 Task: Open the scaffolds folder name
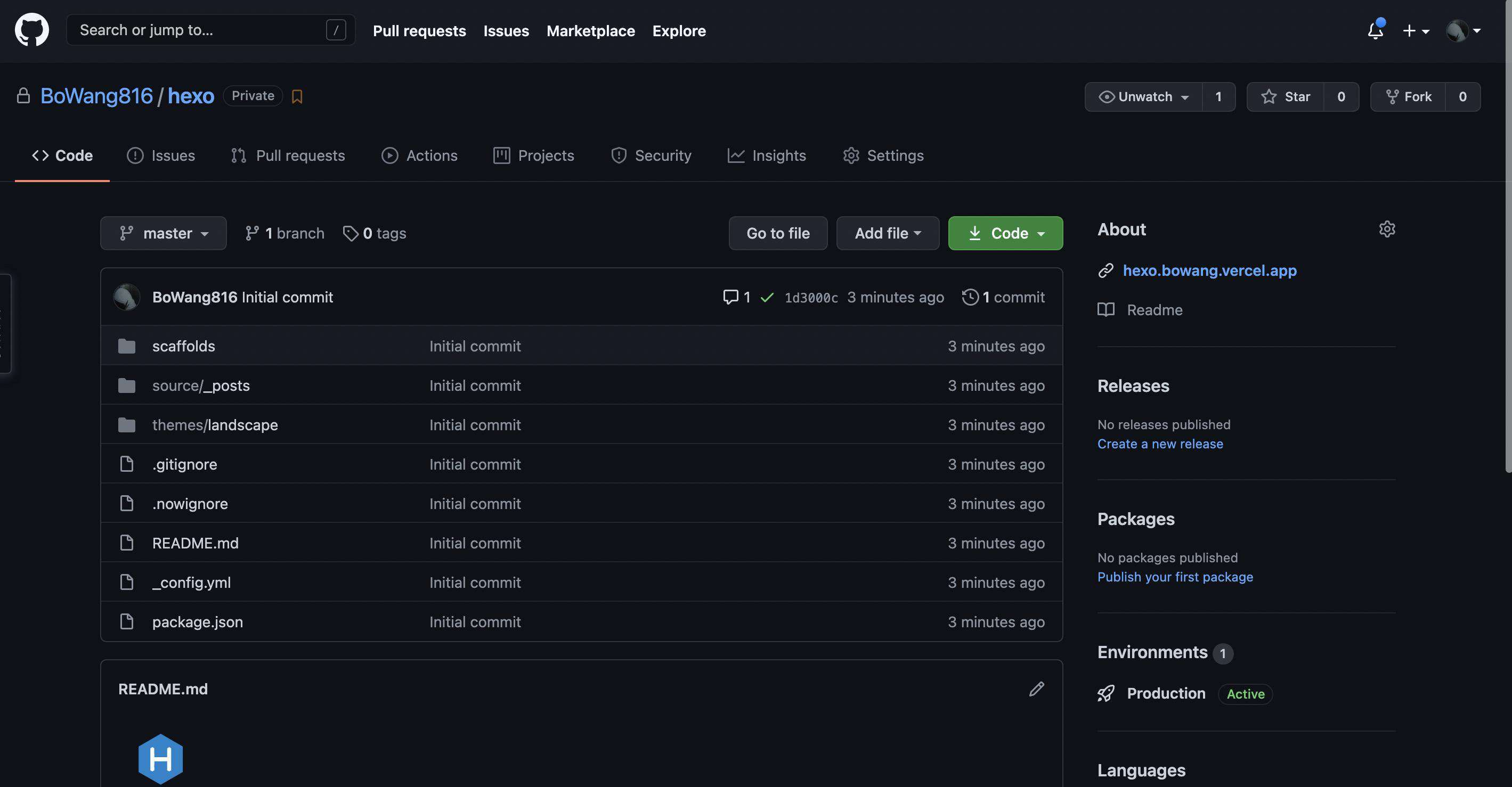[x=183, y=346]
